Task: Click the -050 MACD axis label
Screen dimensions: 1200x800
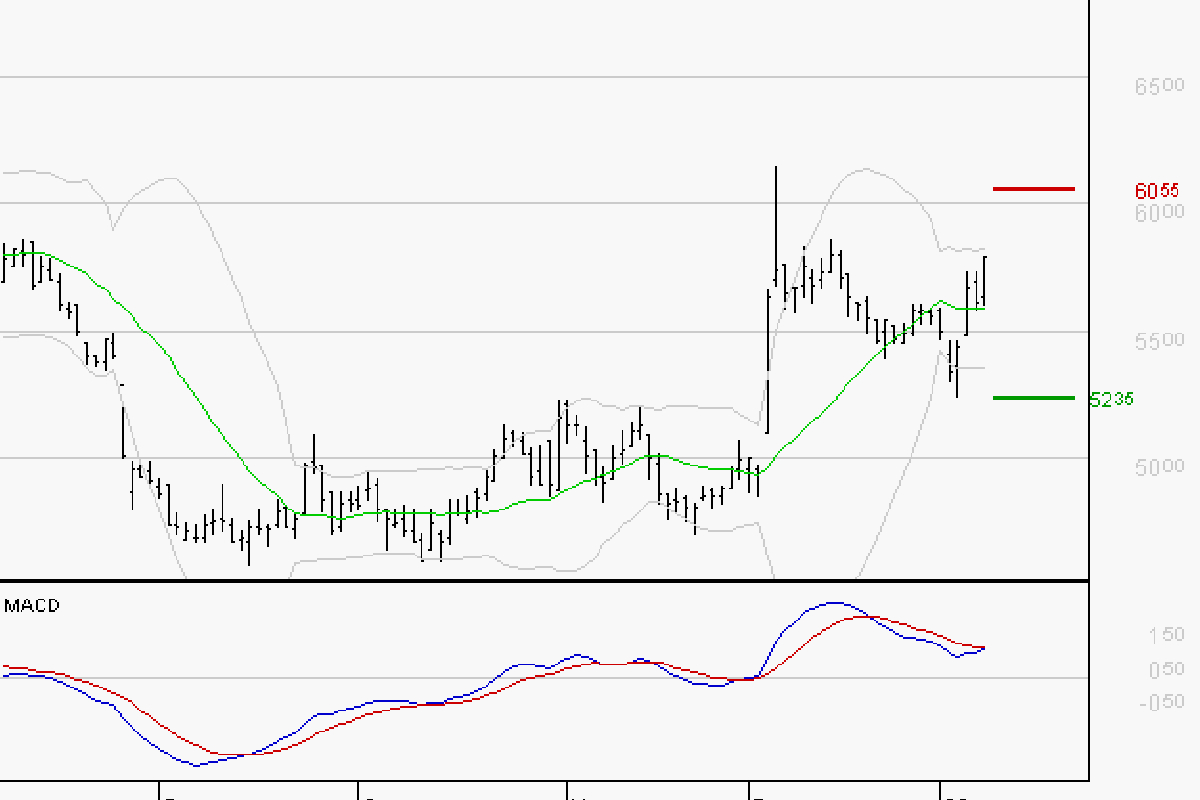Action: coord(1163,701)
